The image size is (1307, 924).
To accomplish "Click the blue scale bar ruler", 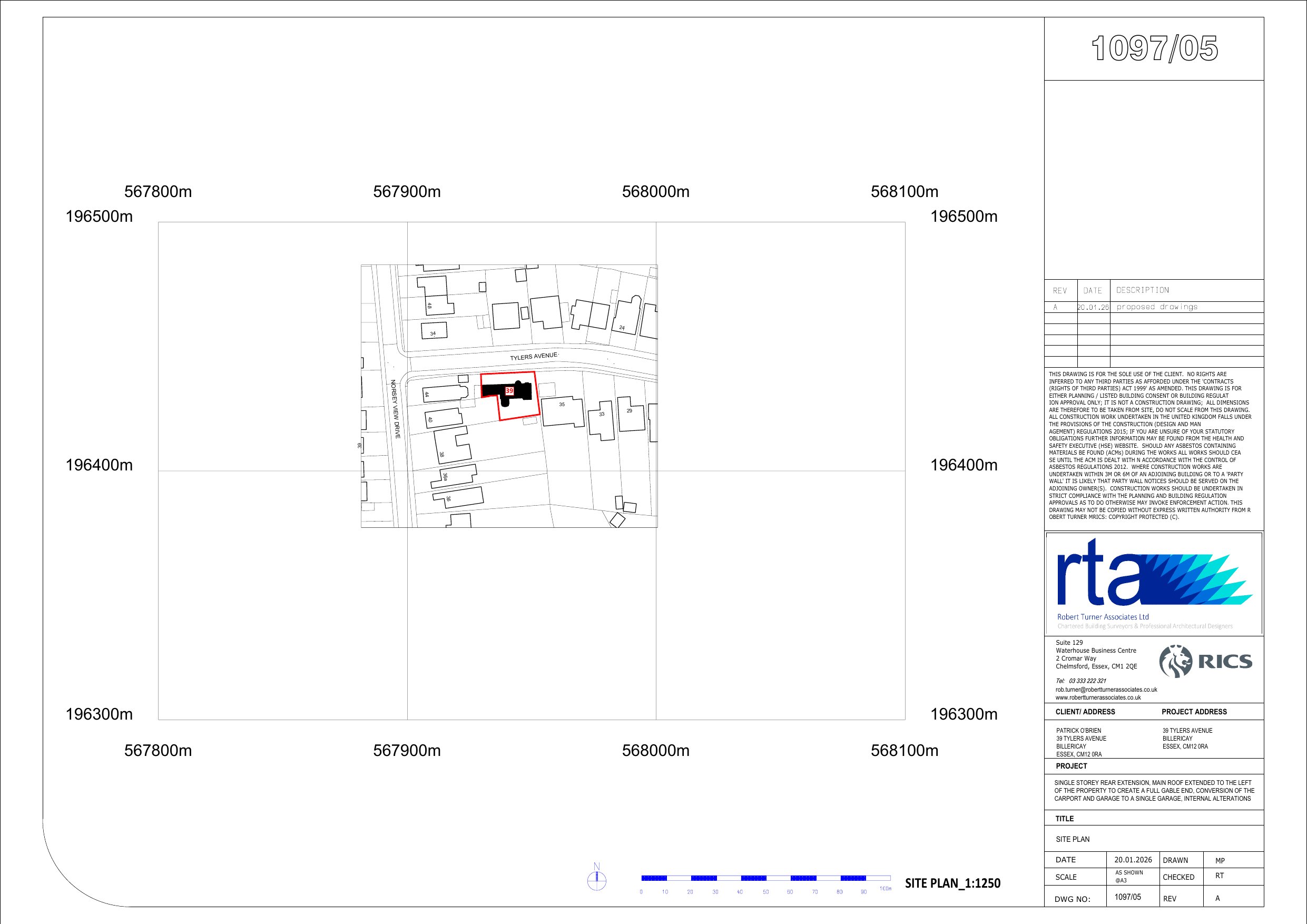I will tap(765, 878).
